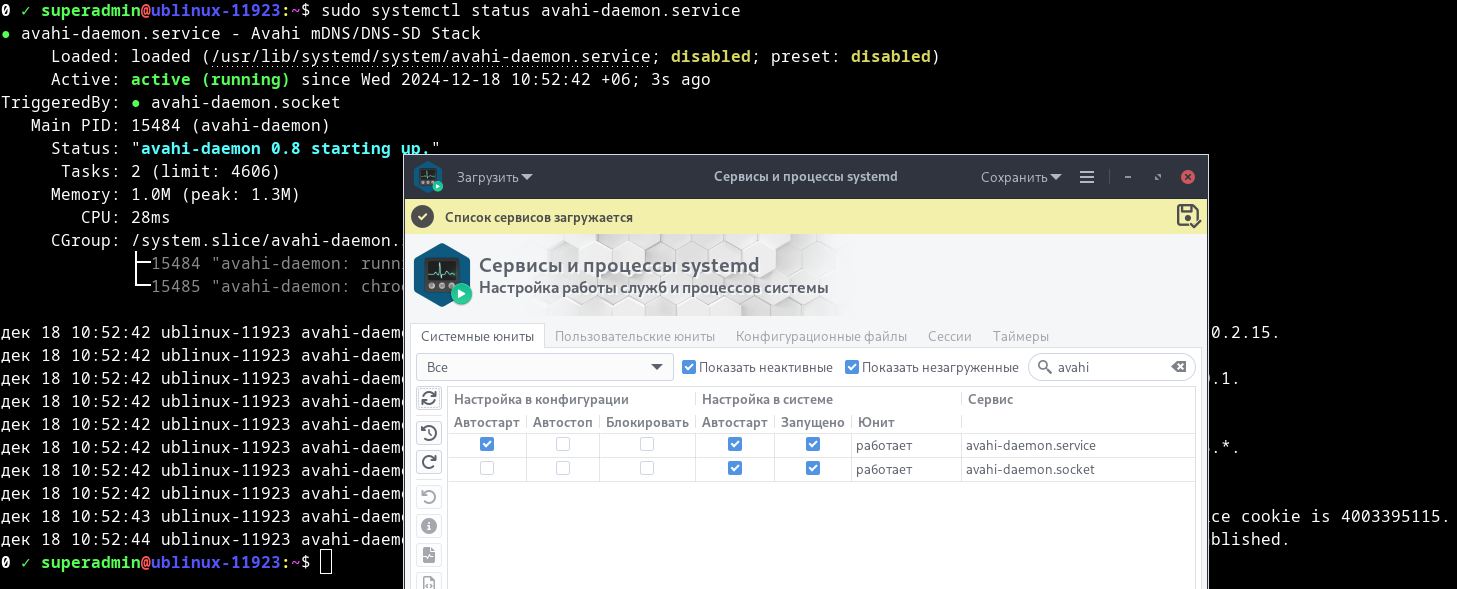The image size is (1457, 589).
Task: Click the systemctl status command in terminal
Action: coord(531,11)
